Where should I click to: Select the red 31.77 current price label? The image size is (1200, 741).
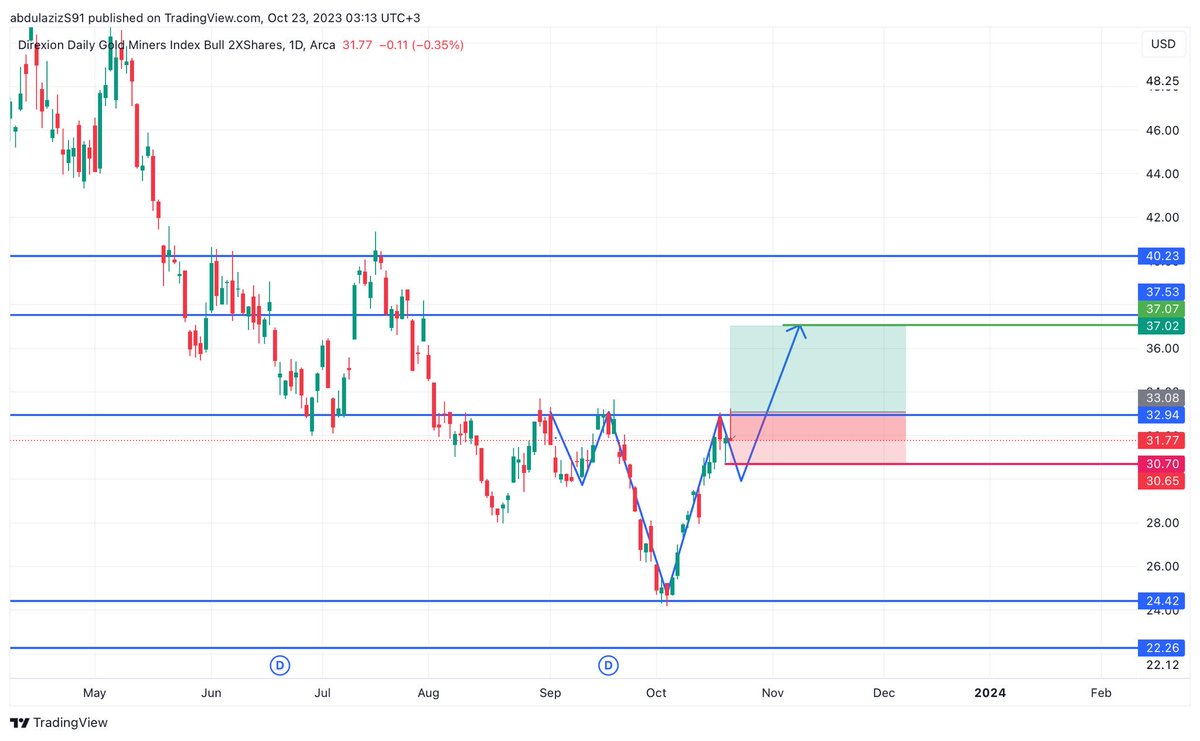(x=1163, y=440)
